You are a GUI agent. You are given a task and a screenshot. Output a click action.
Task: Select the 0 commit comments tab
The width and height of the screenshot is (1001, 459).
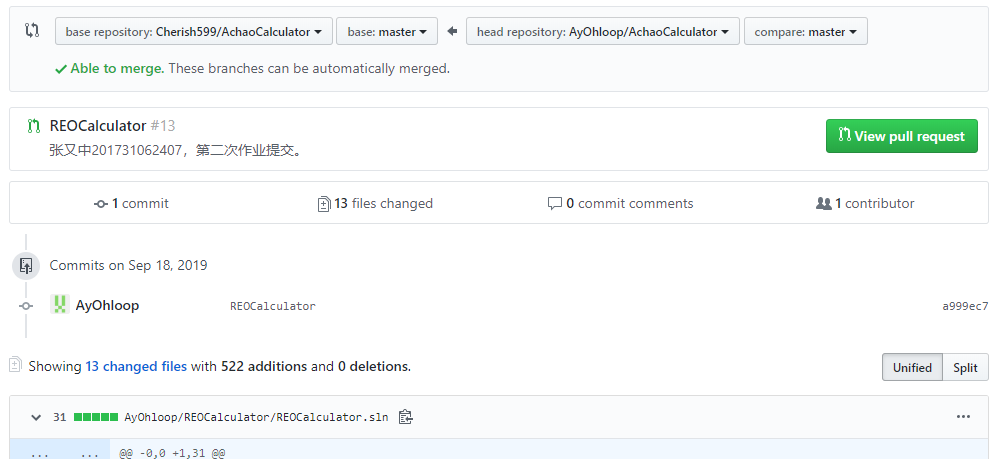click(x=621, y=204)
